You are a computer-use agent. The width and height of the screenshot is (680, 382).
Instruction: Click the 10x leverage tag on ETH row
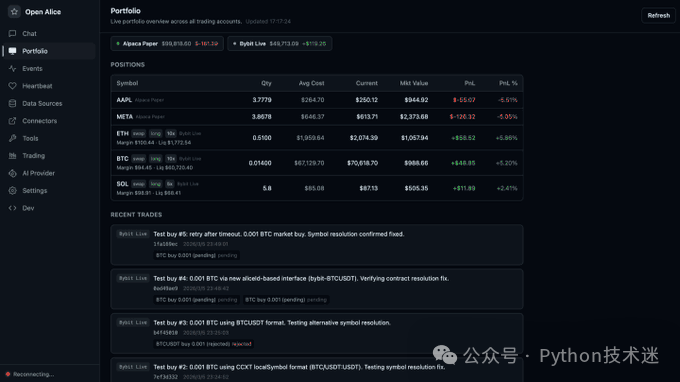(x=171, y=134)
